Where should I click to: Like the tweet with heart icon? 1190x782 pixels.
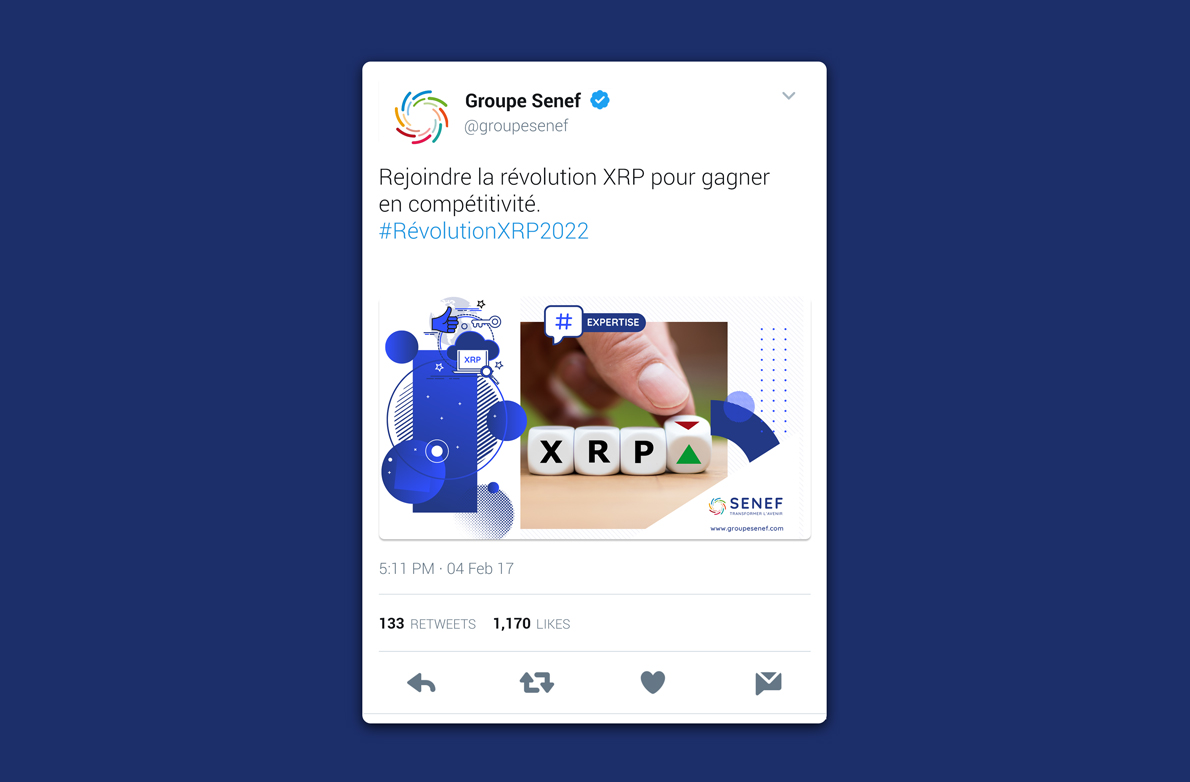(653, 683)
